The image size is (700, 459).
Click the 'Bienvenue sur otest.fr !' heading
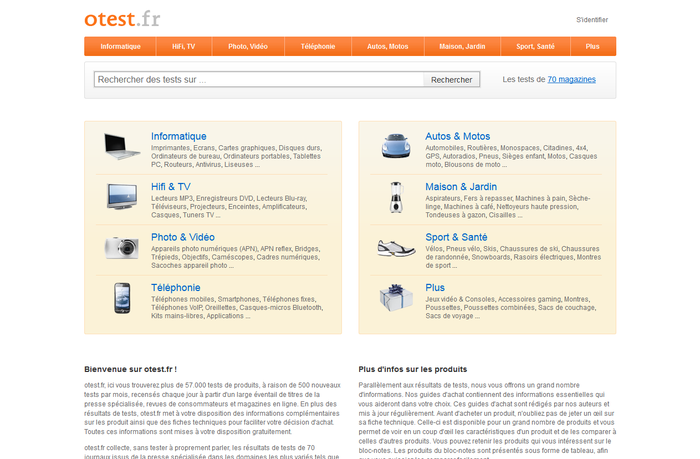pos(130,369)
